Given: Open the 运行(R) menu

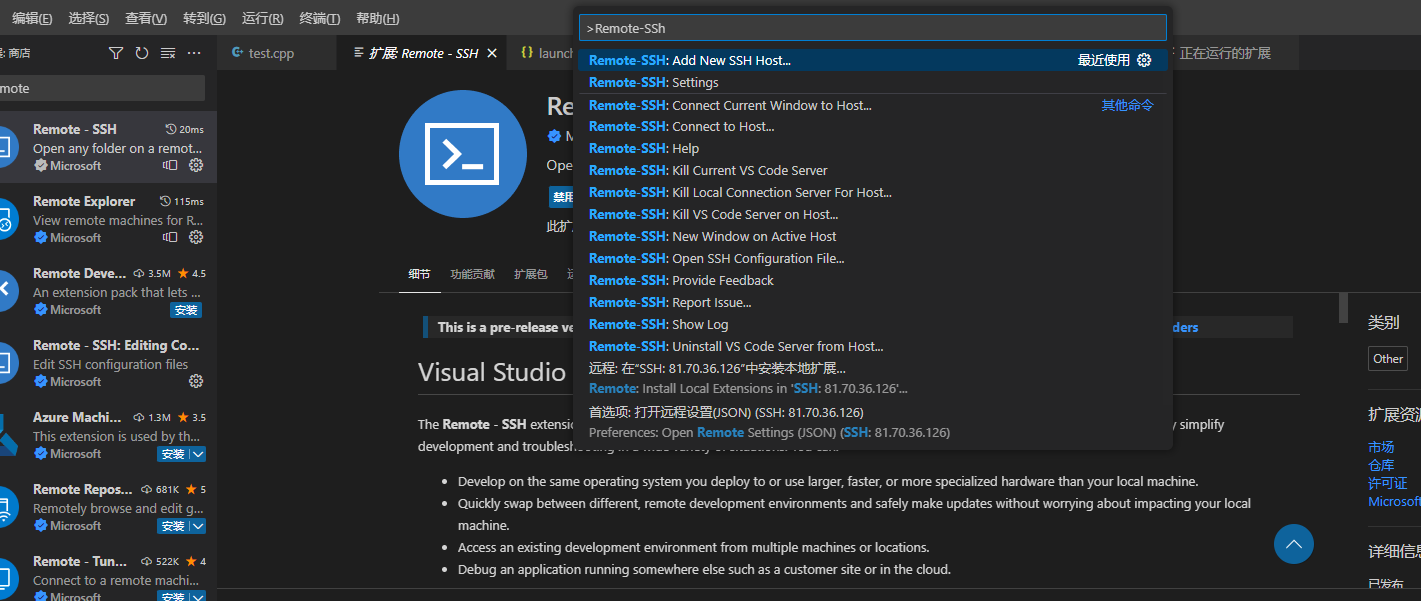Looking at the screenshot, I should (x=262, y=18).
